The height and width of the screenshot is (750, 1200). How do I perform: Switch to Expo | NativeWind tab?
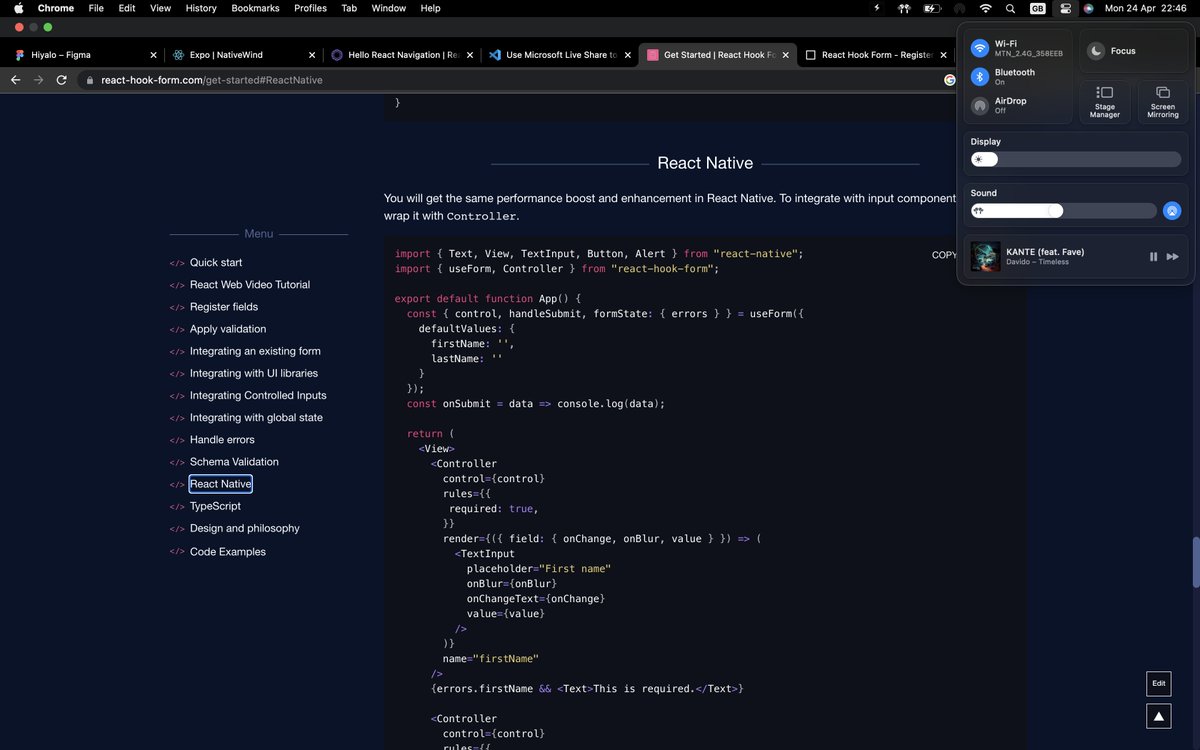(244, 55)
